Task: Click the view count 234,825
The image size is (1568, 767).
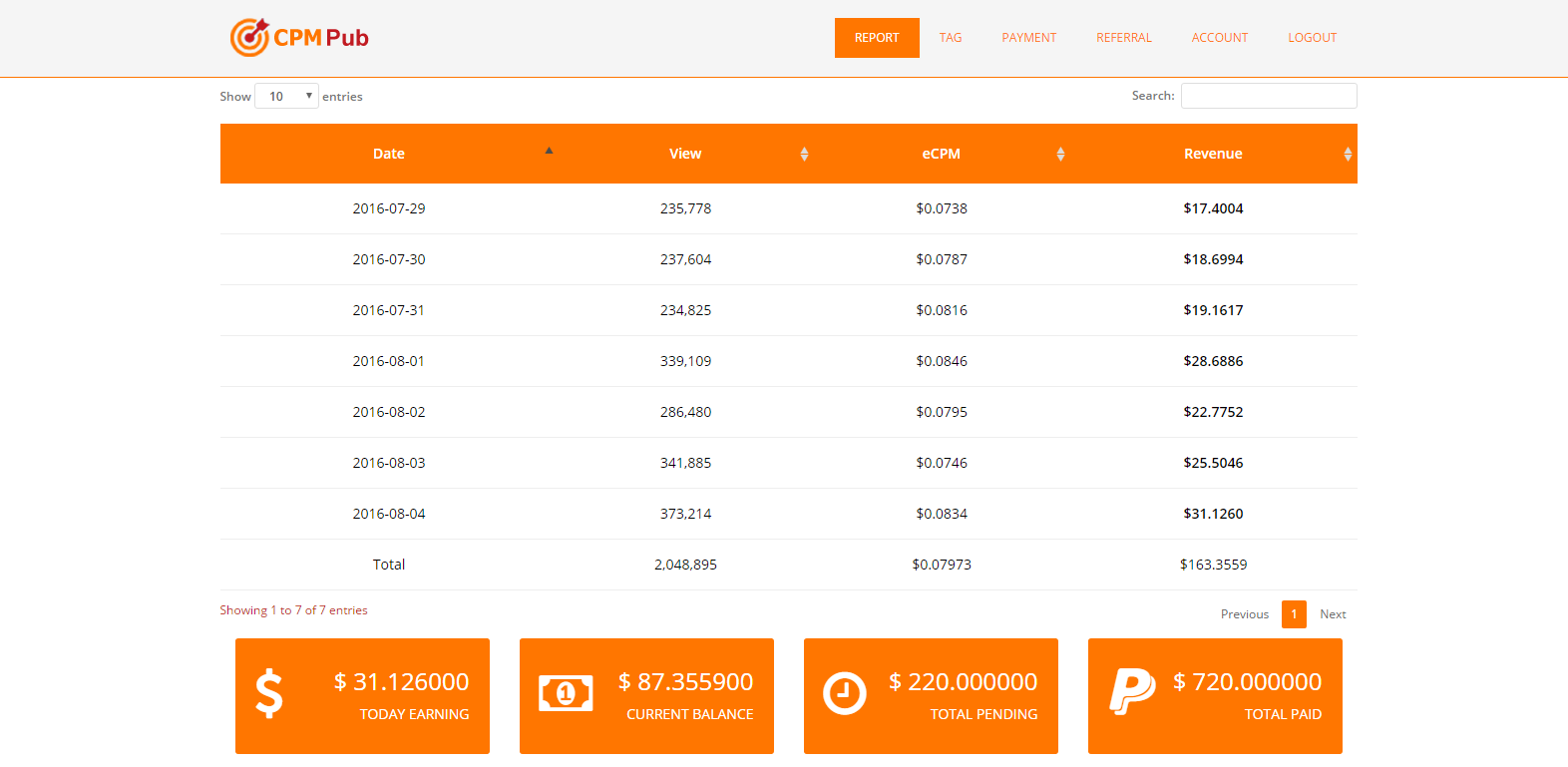Action: (x=685, y=310)
